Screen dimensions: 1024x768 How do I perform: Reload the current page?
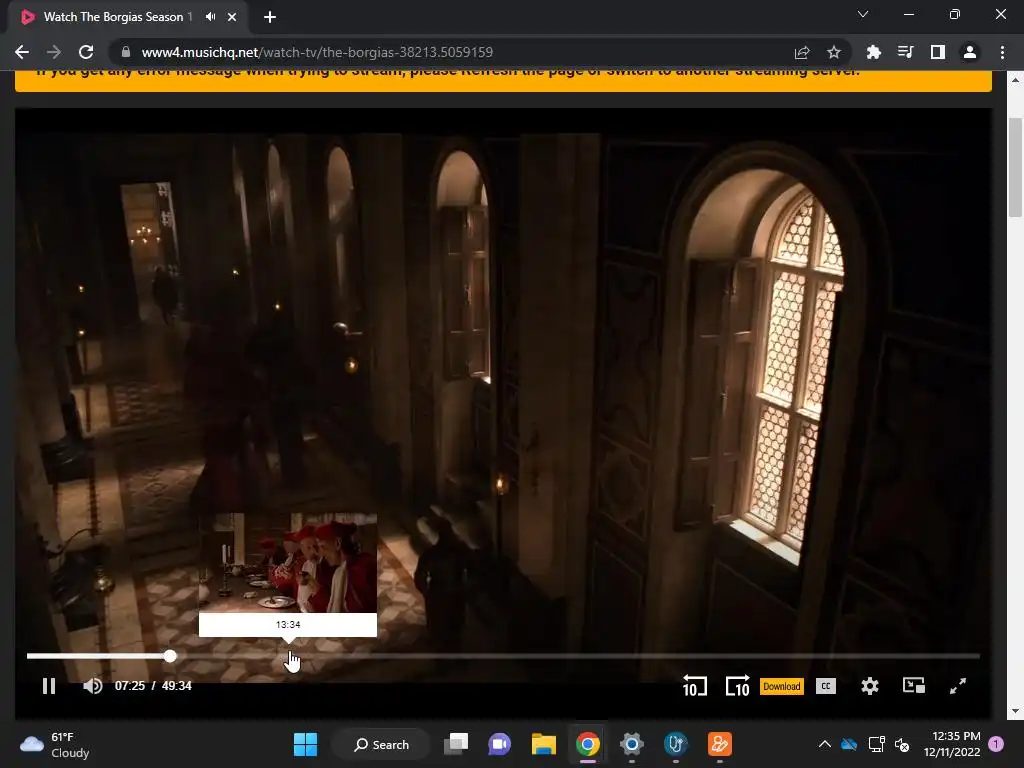coord(86,52)
